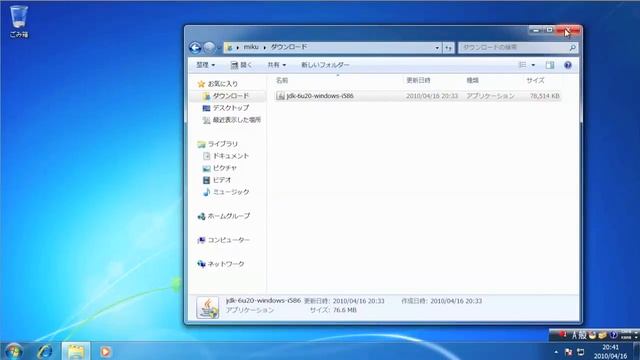Viewport: 640px width, 360px height.
Task: Select the jdk-6u20-windows-i586 file name in the list
Action: coord(320,96)
